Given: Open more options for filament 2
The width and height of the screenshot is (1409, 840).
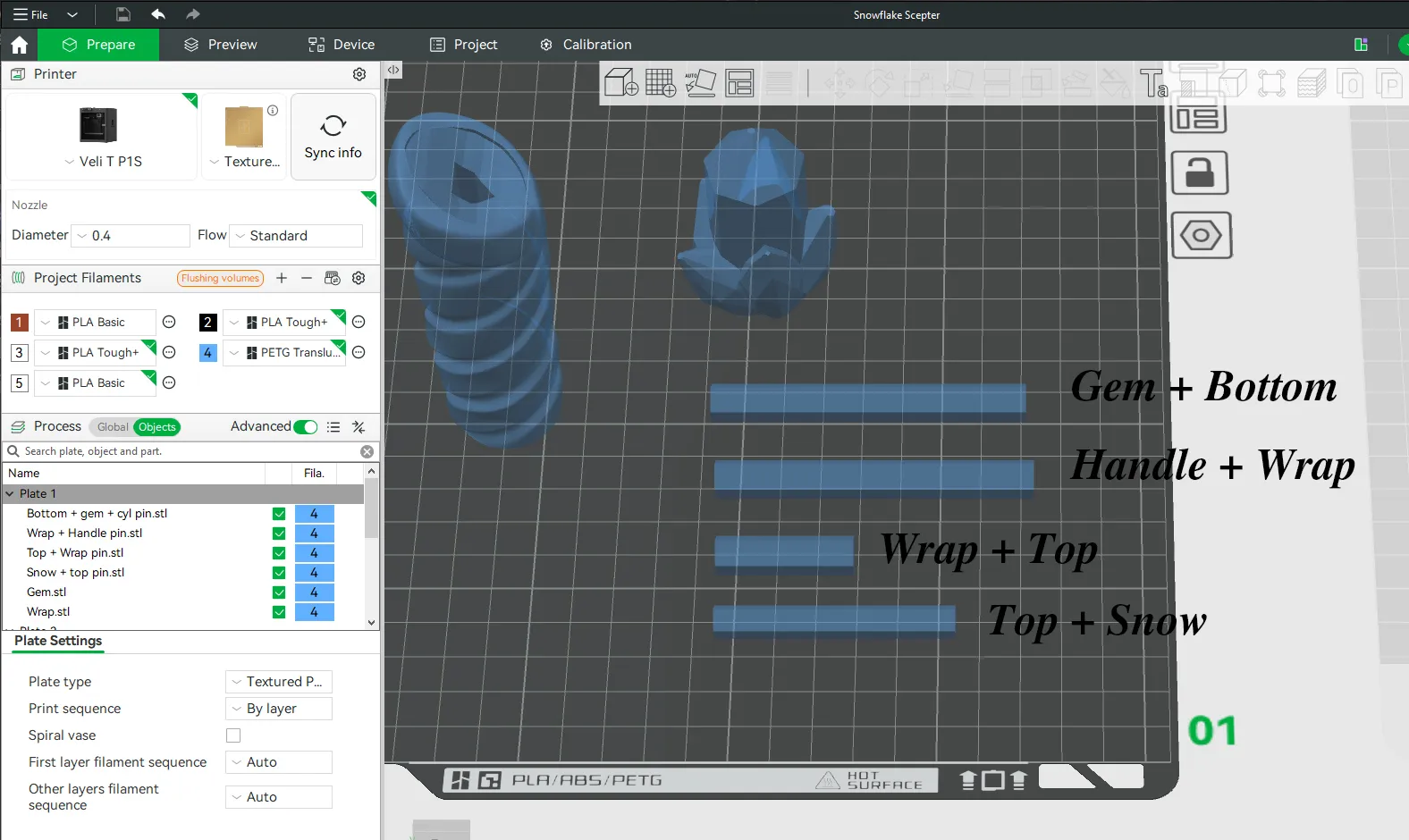Looking at the screenshot, I should [x=359, y=322].
